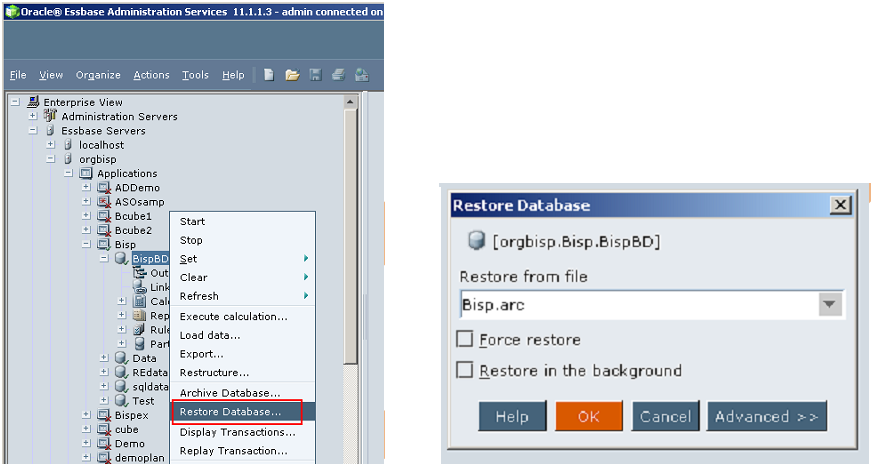871x464 pixels.
Task: Choose Archive Database from context menu
Action: pyautogui.click(x=243, y=393)
